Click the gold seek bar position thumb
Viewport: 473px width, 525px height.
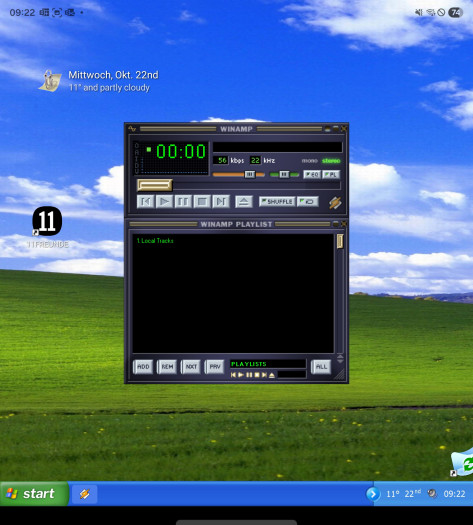pos(155,185)
